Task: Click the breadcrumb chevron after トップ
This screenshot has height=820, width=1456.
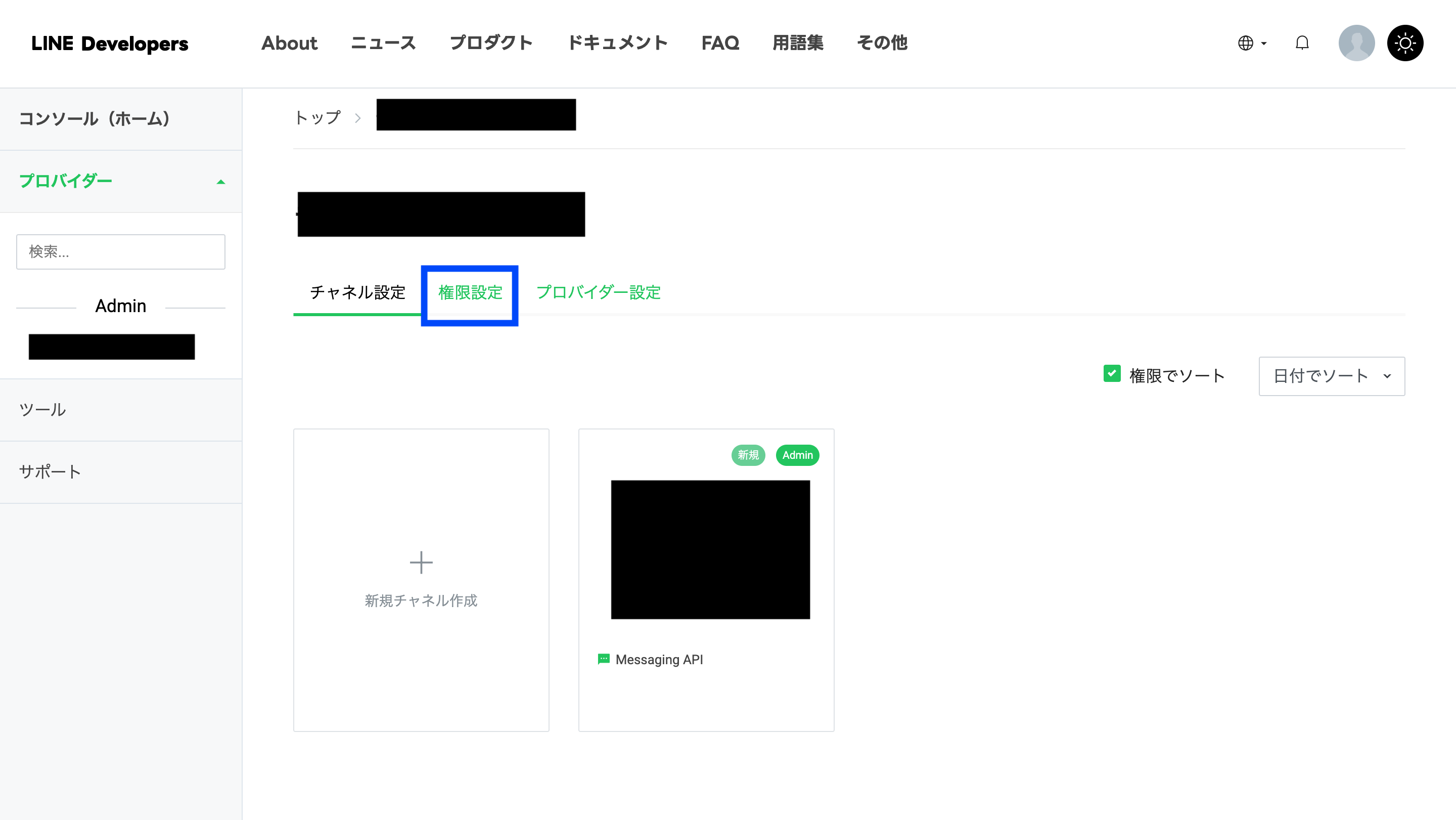Action: point(358,118)
